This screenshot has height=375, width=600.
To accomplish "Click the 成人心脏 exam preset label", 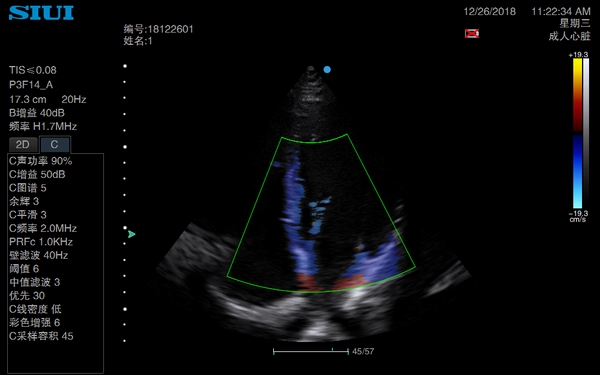I will 569,36.
